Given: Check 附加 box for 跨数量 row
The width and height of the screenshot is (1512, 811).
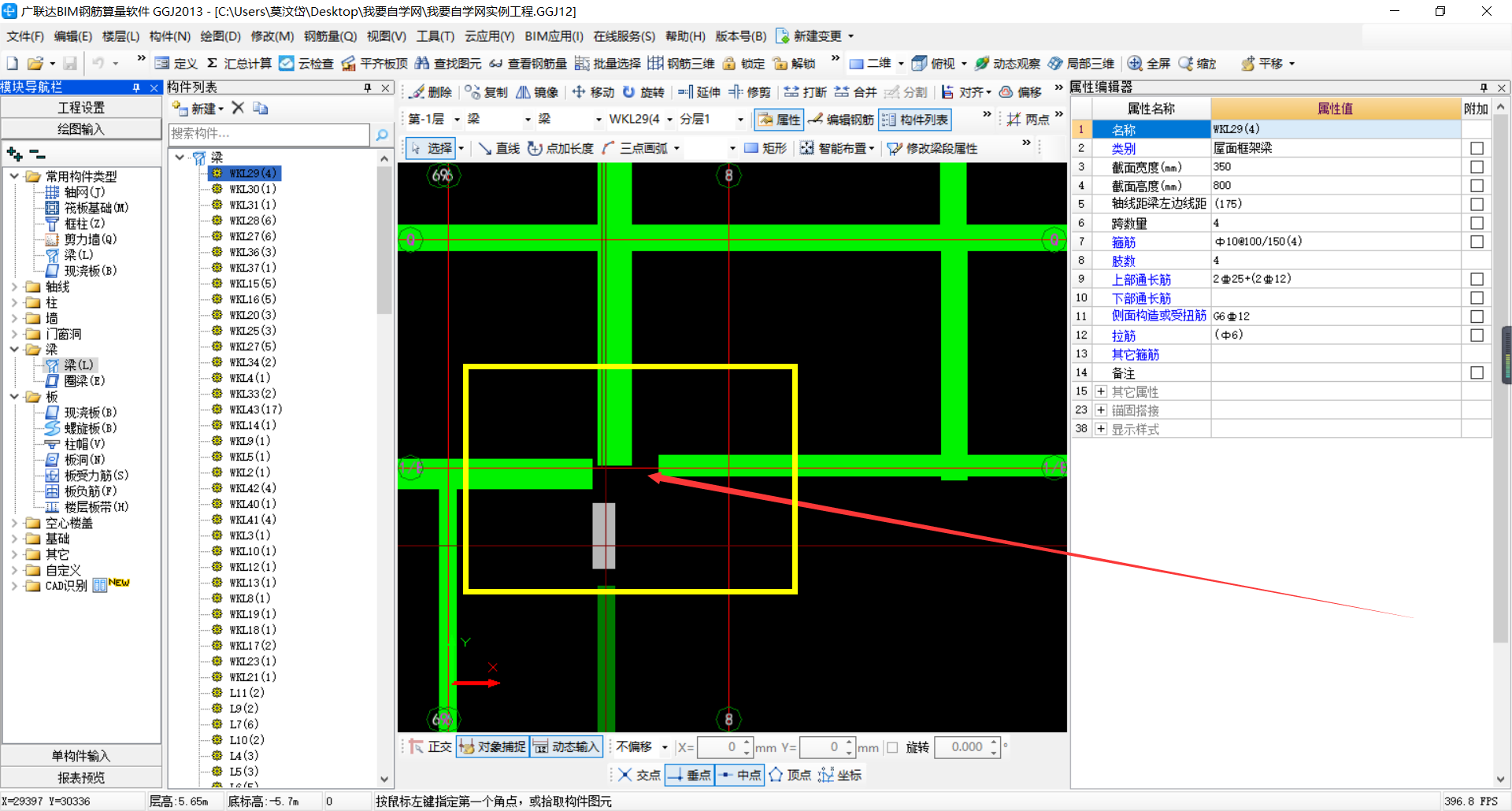Looking at the screenshot, I should [x=1477, y=223].
